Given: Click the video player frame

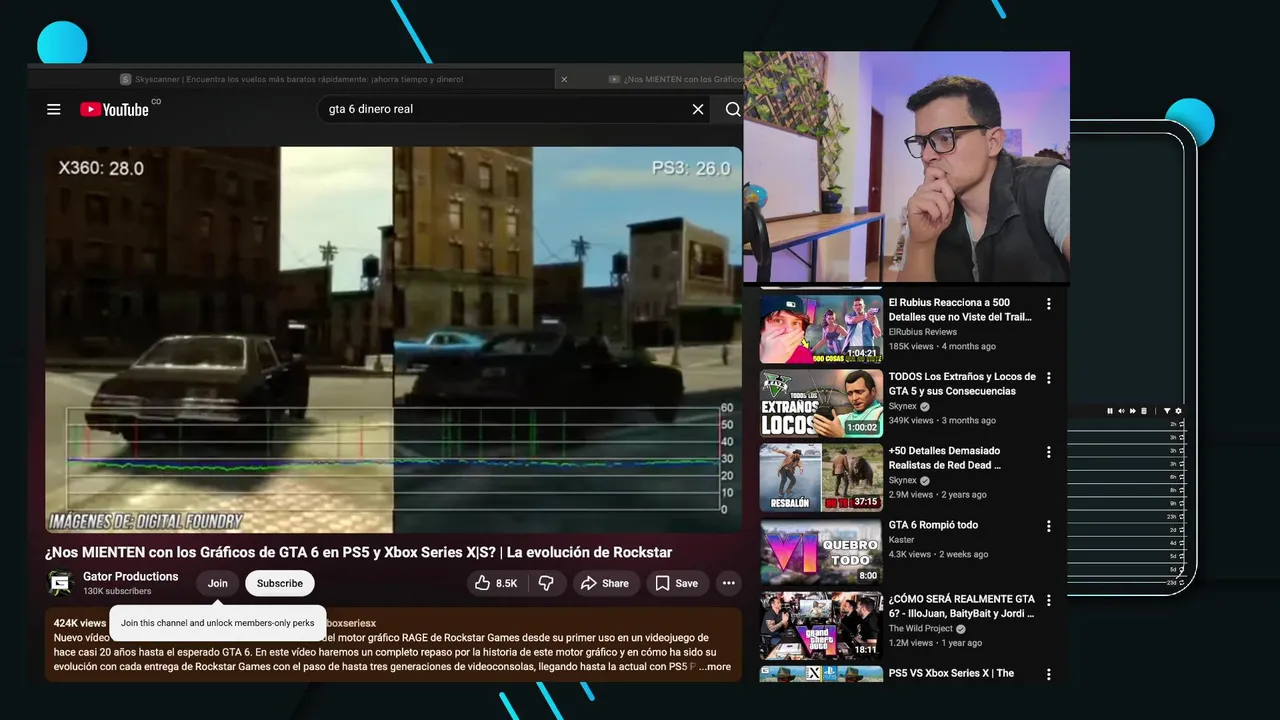Looking at the screenshot, I should click(393, 340).
